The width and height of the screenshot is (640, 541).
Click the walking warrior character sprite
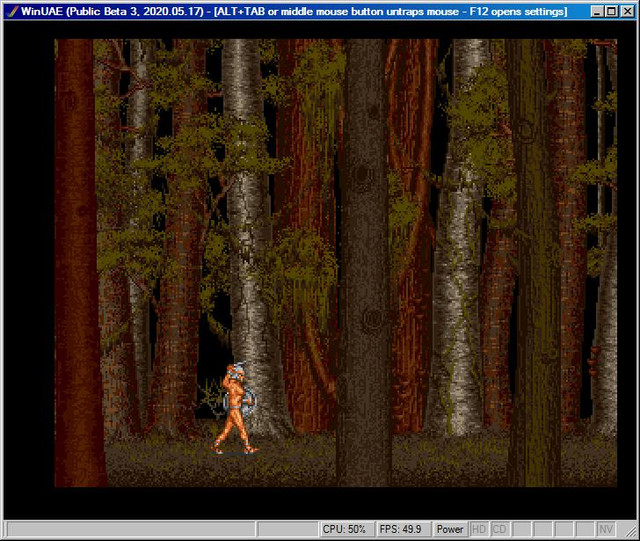[x=235, y=409]
